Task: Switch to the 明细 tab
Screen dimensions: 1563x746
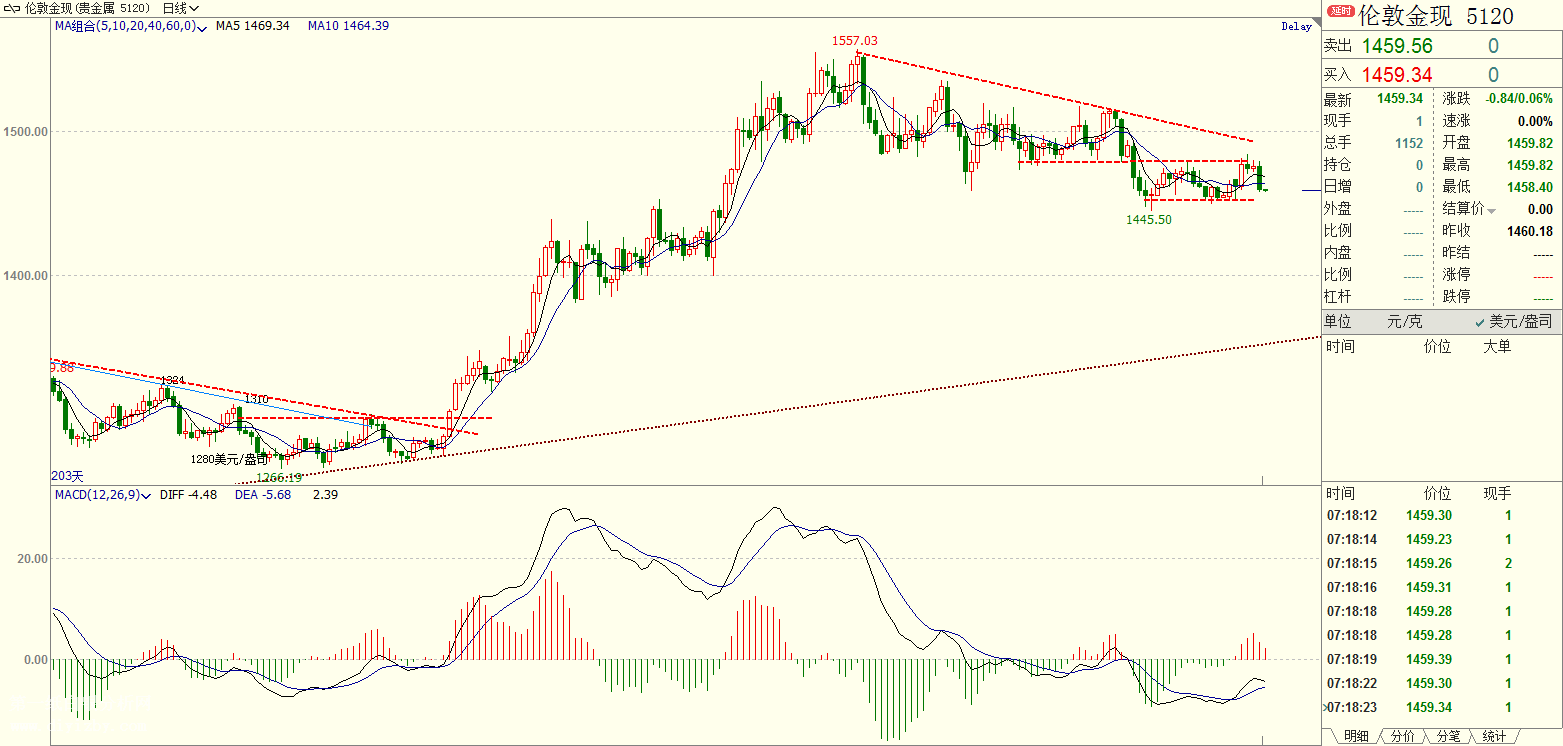Action: 1356,736
